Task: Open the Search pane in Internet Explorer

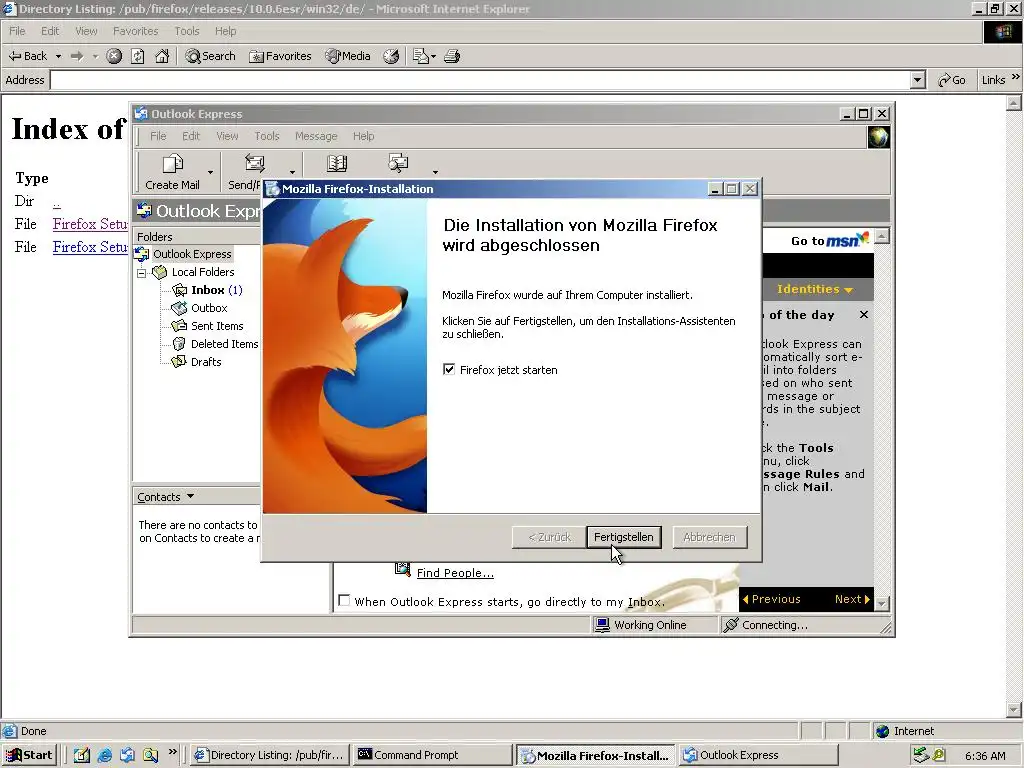Action: point(210,56)
